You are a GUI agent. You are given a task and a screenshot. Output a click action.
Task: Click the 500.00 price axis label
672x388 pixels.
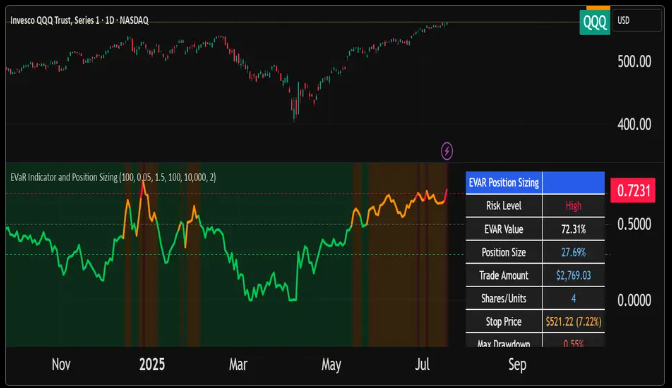pos(634,62)
